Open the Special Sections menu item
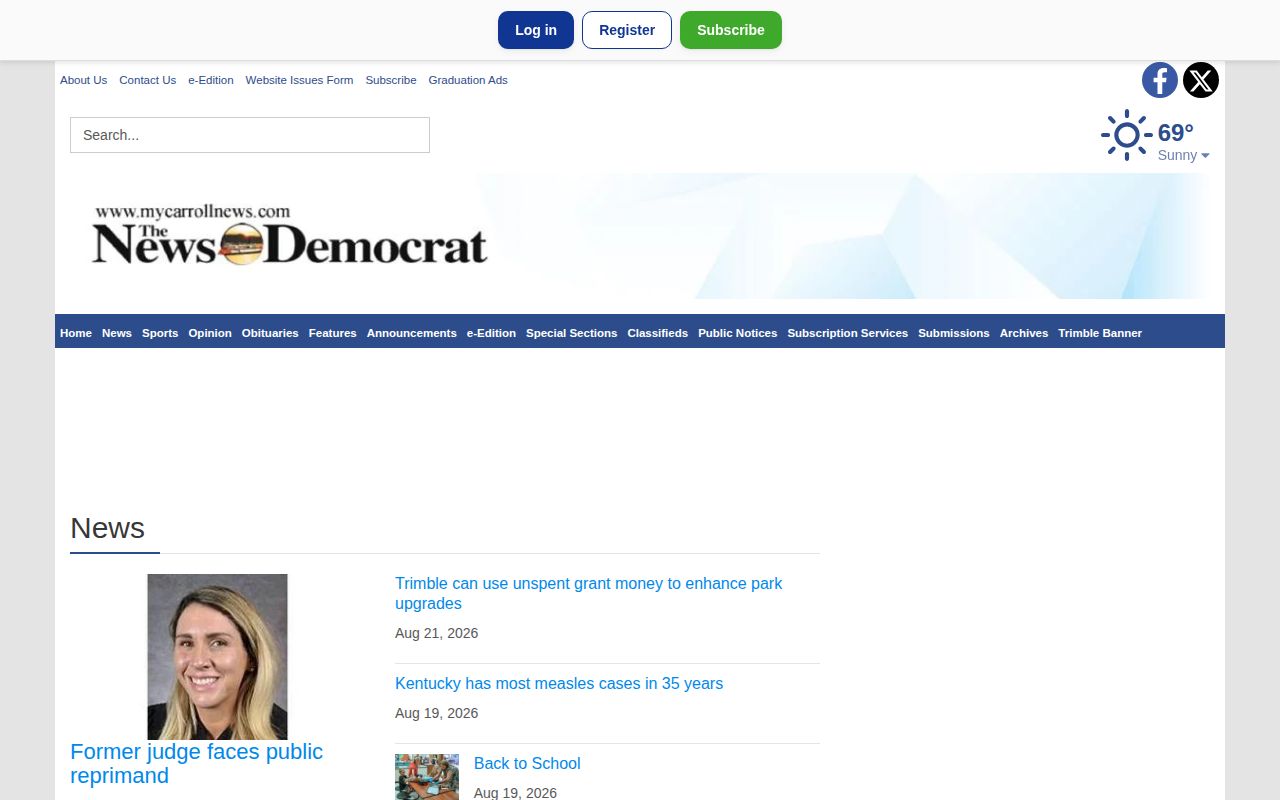Screen dimensions: 1280x800 coord(572,333)
